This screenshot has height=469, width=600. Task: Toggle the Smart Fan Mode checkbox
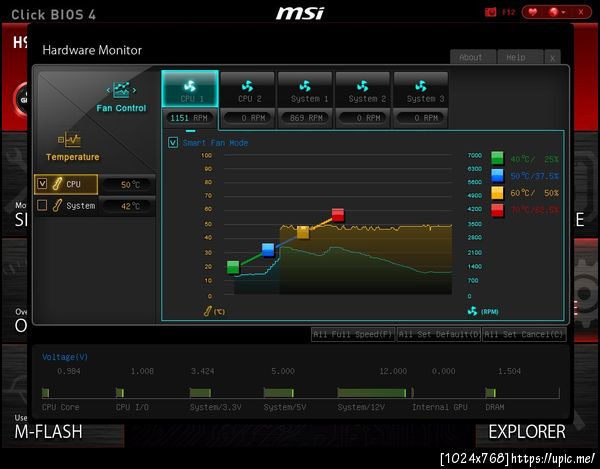click(173, 143)
